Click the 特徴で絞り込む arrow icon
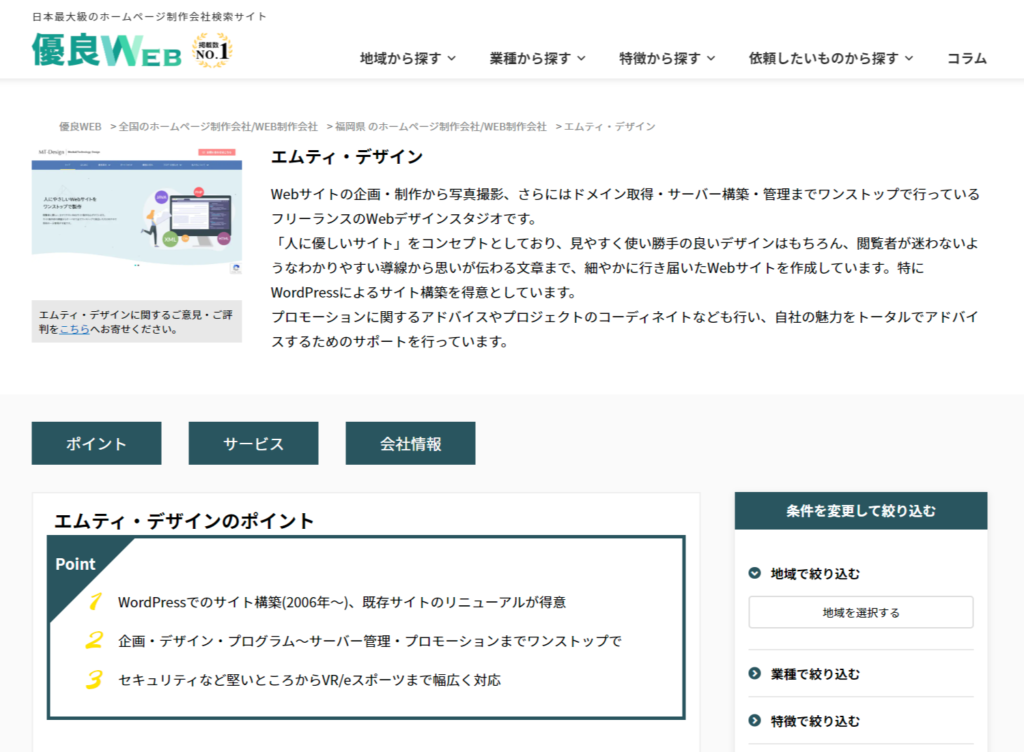 point(754,721)
